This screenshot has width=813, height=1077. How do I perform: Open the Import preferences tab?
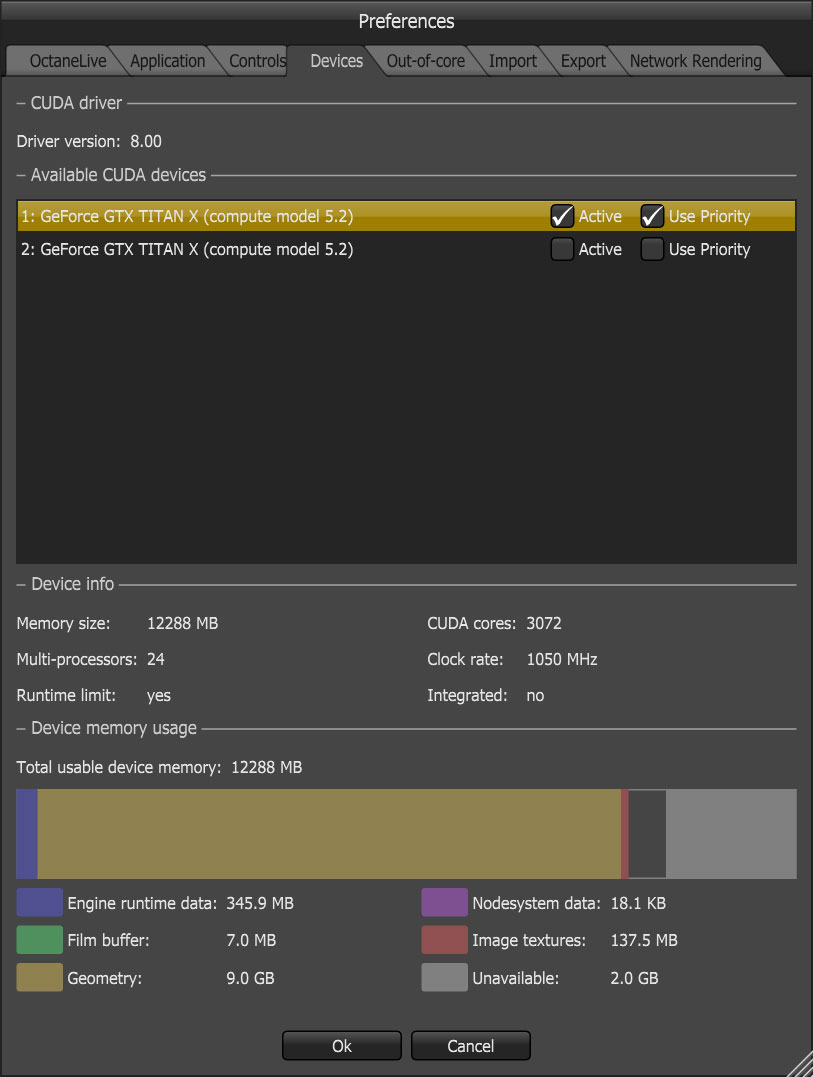[512, 61]
